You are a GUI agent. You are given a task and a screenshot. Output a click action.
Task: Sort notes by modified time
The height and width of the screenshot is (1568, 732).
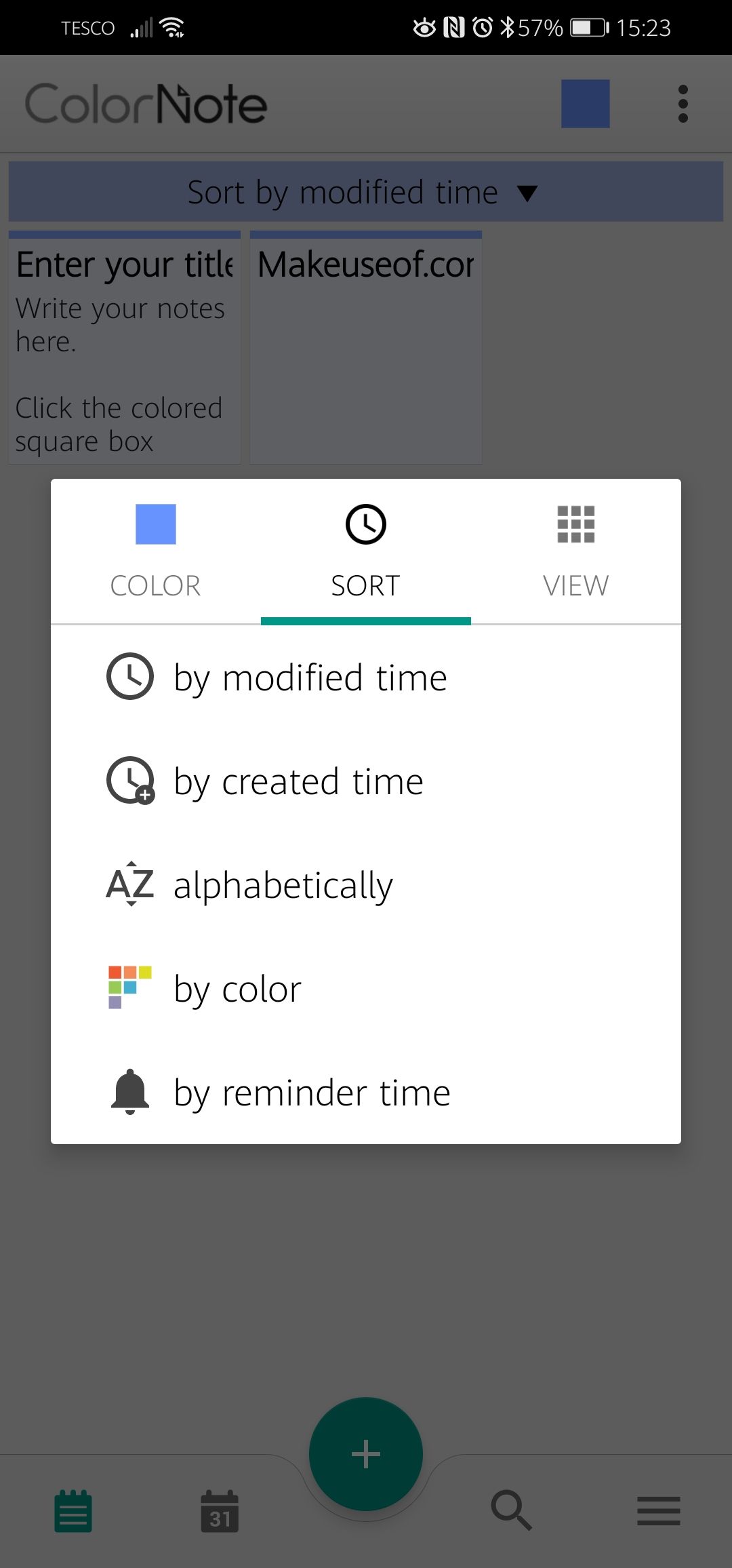tap(310, 678)
